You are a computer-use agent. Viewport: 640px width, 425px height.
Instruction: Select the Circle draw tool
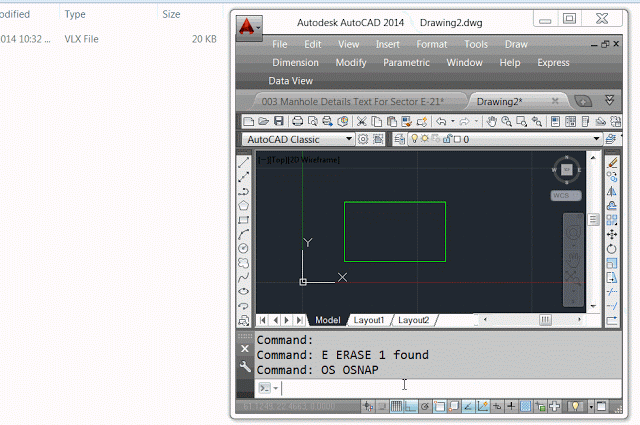coord(243,248)
